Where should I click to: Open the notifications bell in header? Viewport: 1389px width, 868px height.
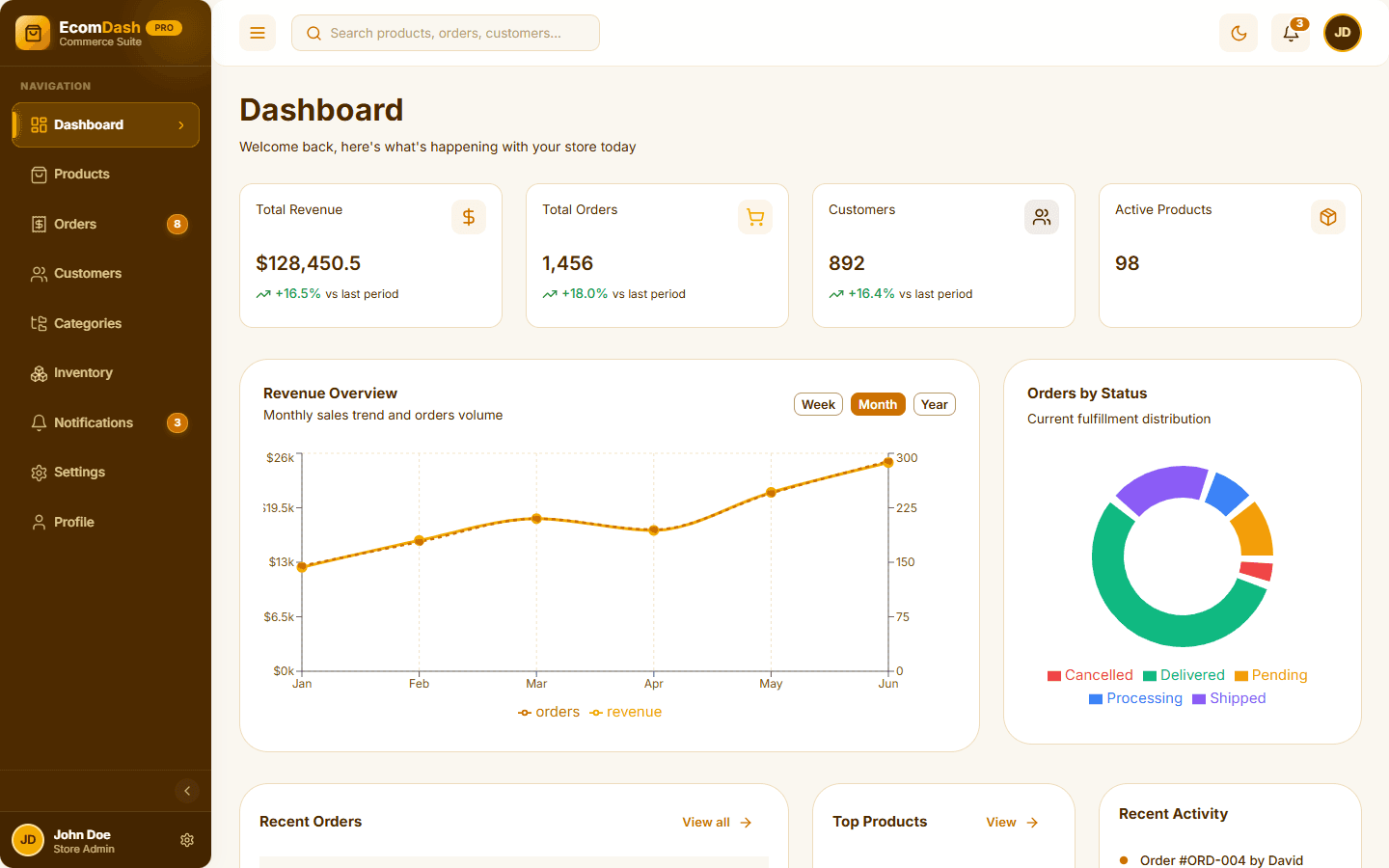coord(1291,33)
